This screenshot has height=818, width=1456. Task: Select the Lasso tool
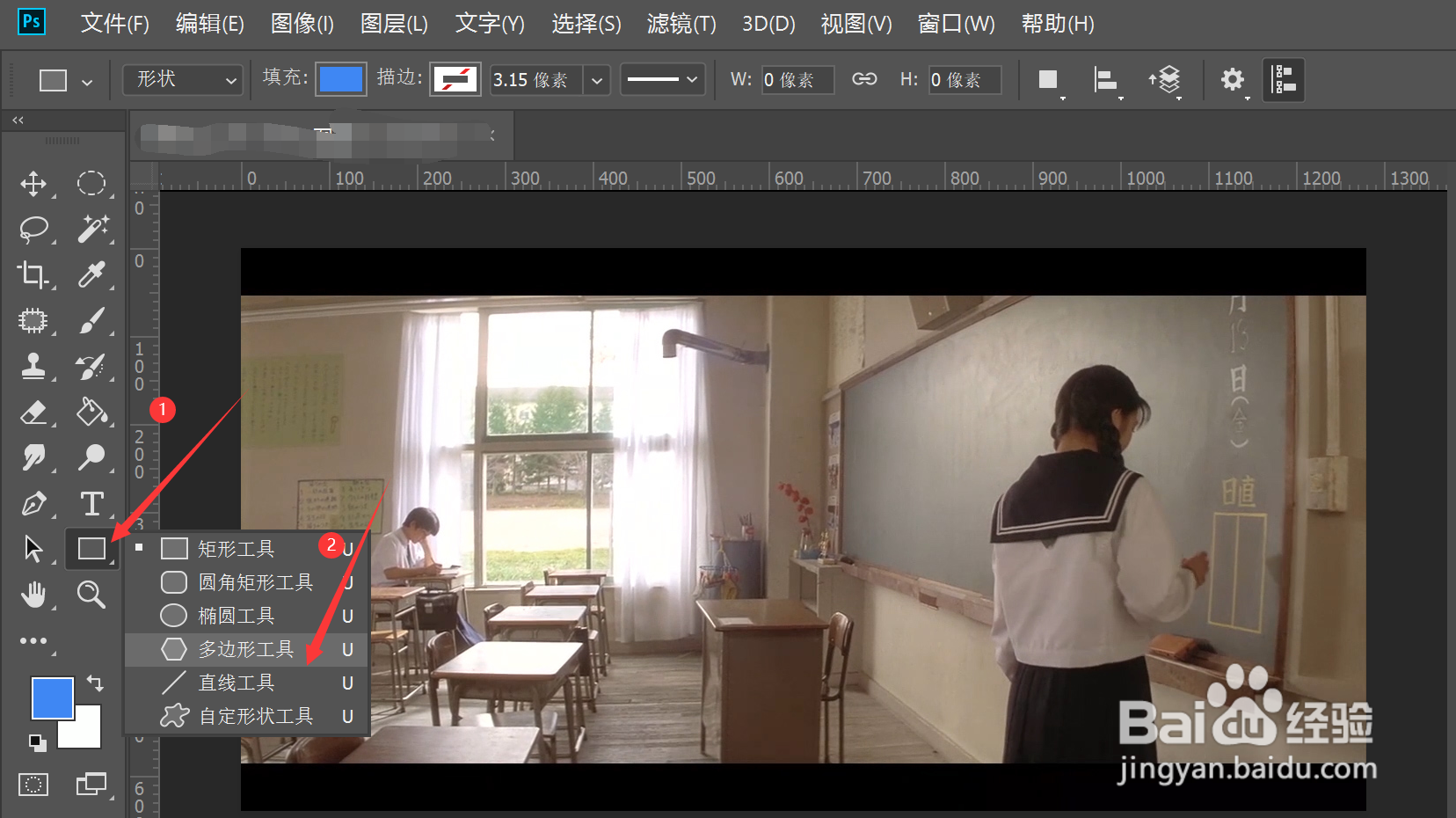[x=33, y=230]
